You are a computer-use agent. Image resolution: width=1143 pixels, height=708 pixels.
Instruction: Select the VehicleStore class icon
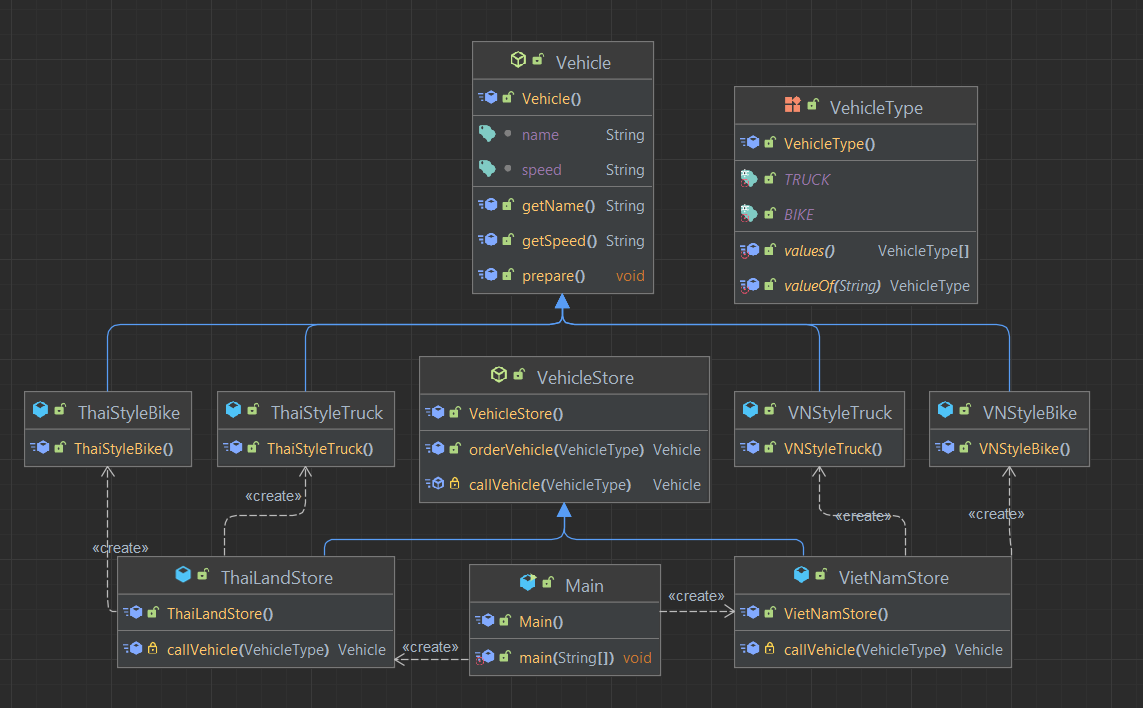click(x=498, y=376)
